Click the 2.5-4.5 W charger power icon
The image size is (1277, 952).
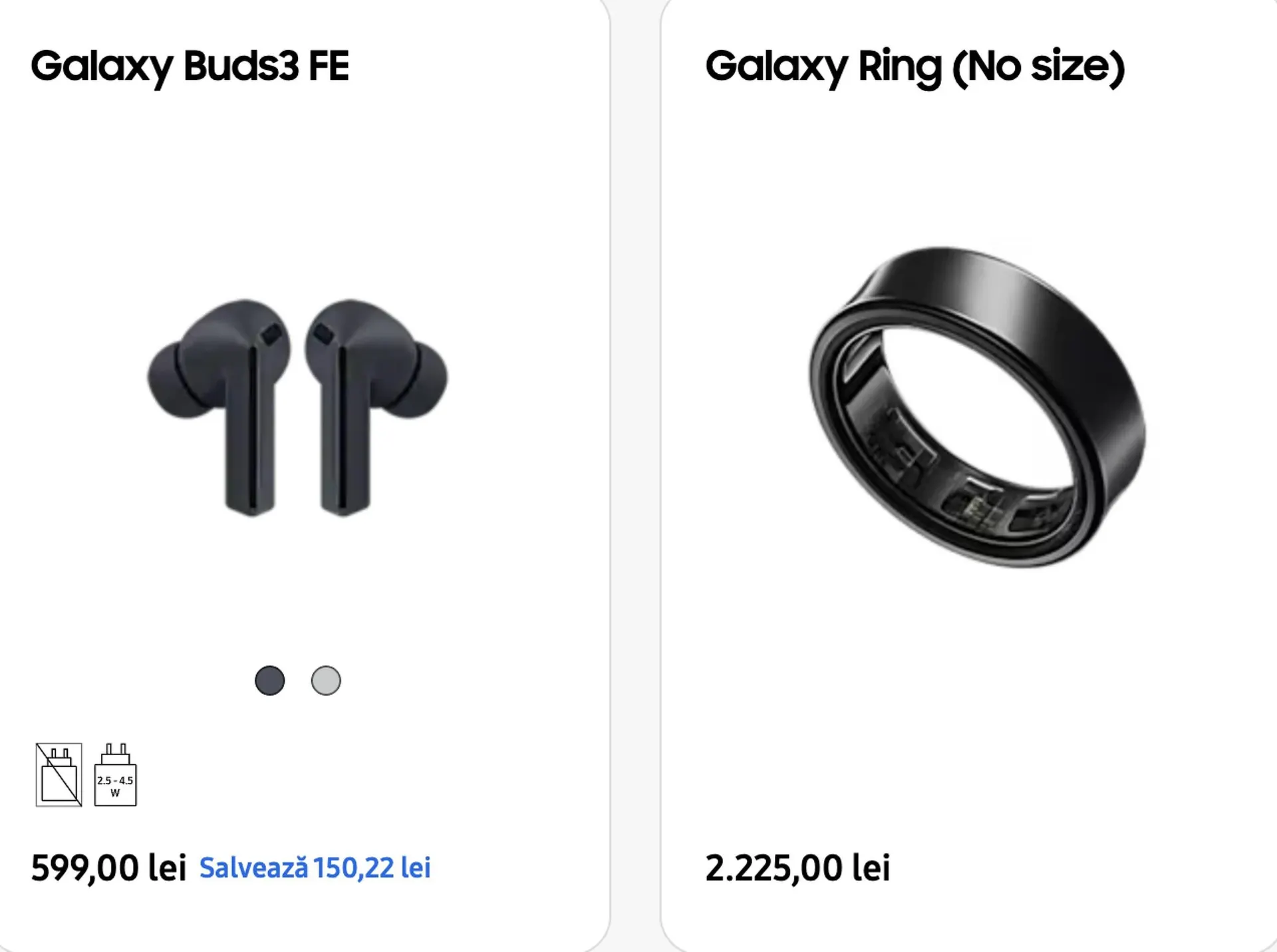point(115,775)
